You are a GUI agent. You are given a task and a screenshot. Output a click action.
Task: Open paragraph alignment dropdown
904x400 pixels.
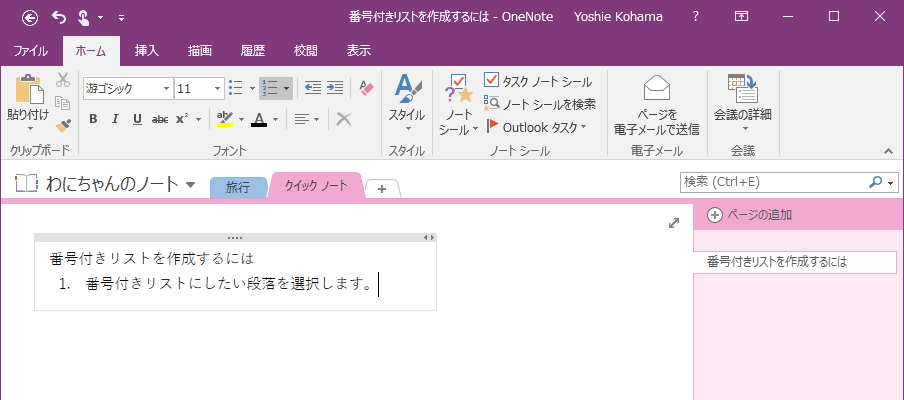click(307, 119)
